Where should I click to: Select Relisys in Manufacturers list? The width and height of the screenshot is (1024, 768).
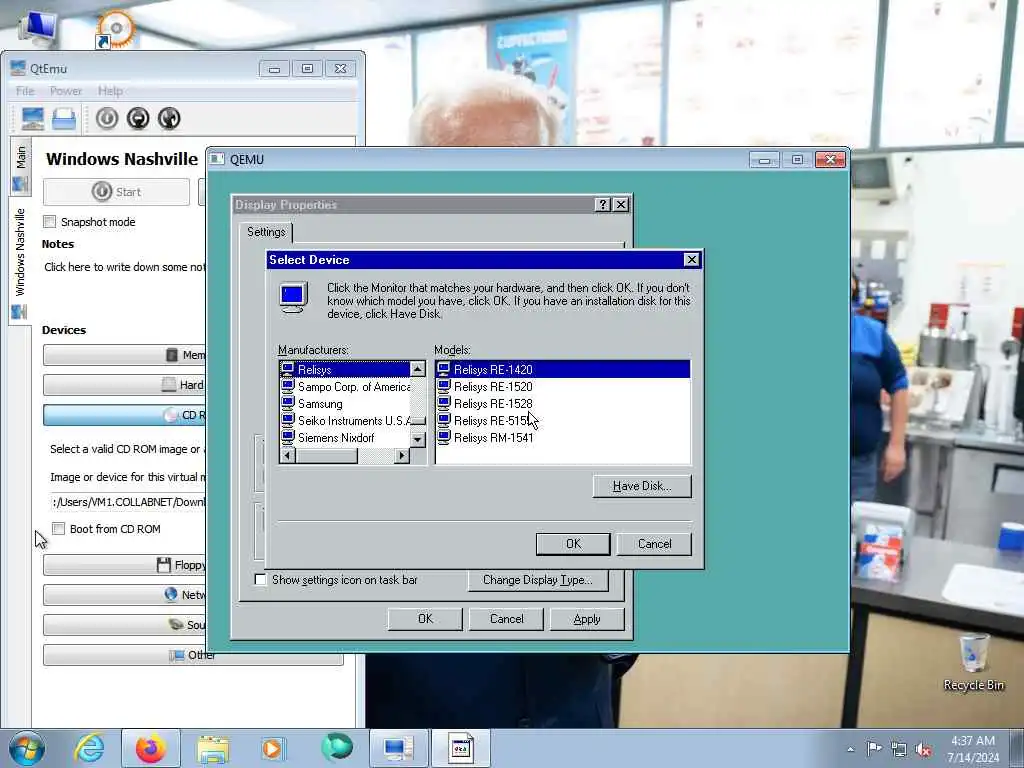pos(344,370)
